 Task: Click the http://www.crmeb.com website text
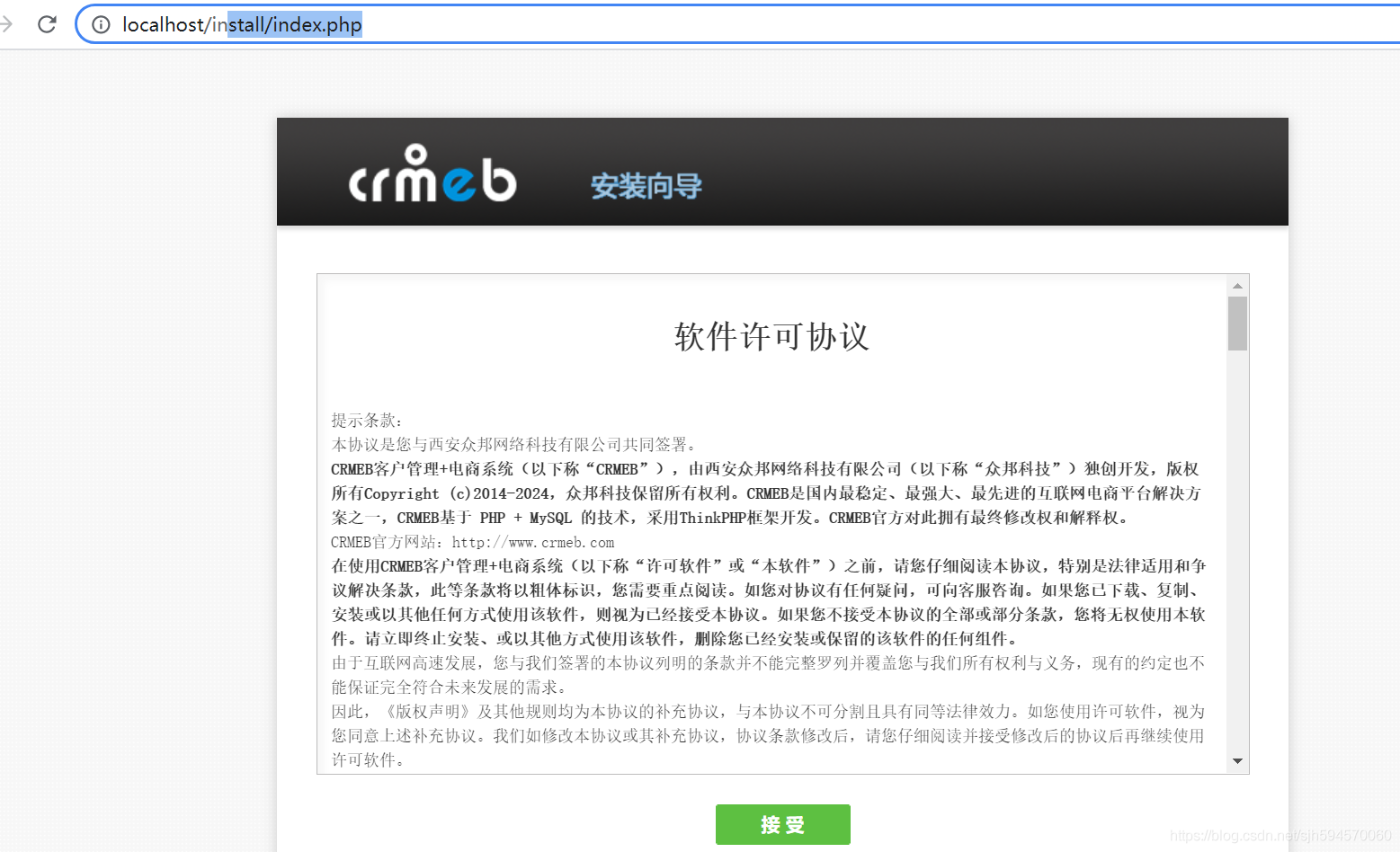pyautogui.click(x=533, y=542)
